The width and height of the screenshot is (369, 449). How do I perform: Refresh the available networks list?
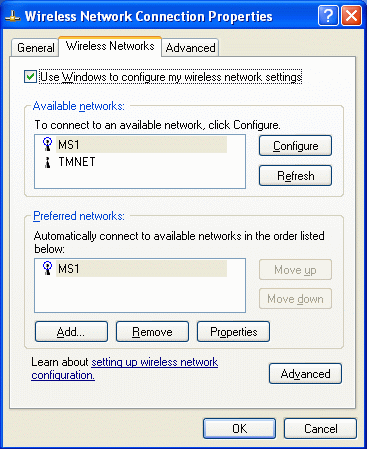point(295,175)
